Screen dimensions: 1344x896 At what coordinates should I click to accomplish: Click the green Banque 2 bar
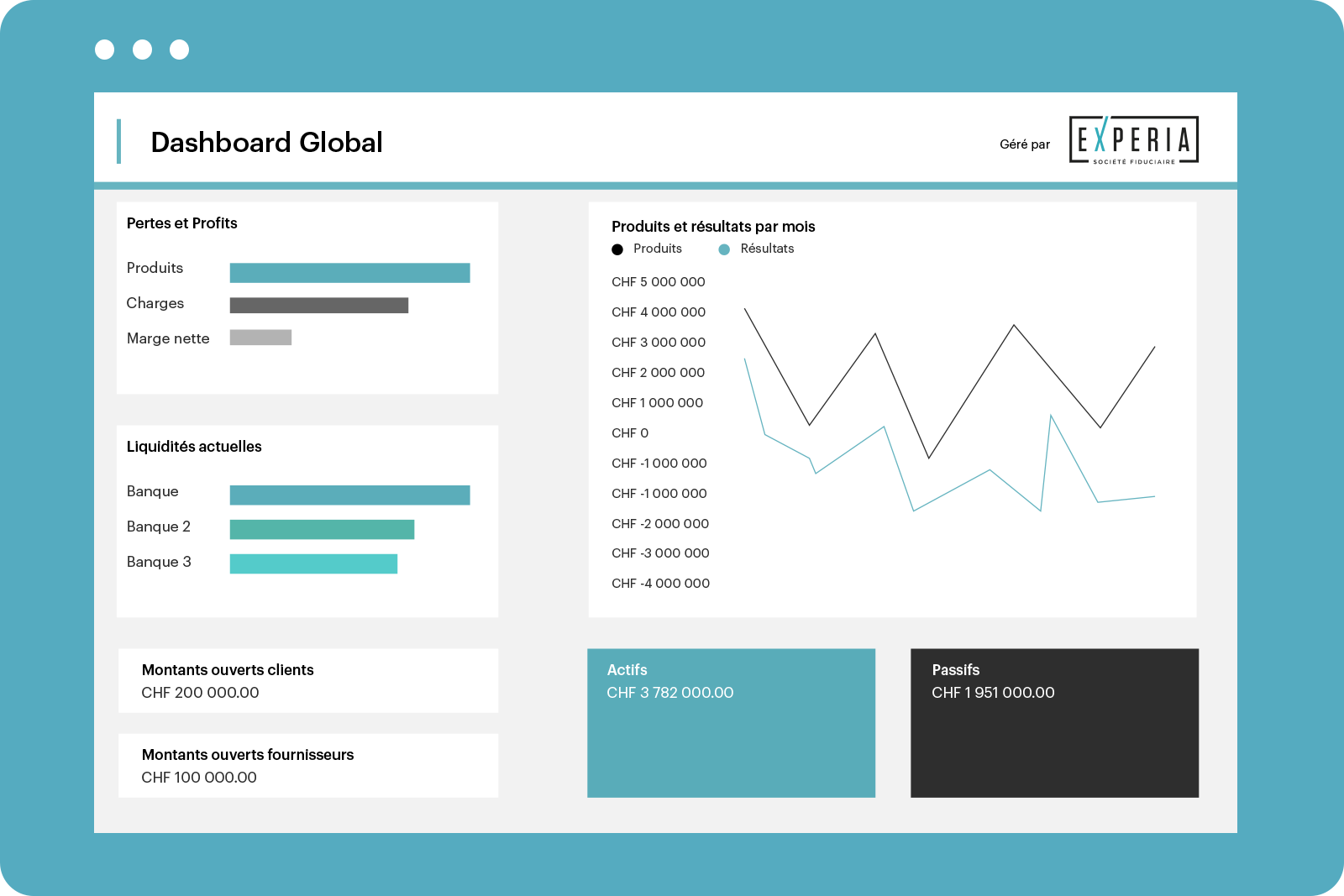pyautogui.click(x=322, y=530)
